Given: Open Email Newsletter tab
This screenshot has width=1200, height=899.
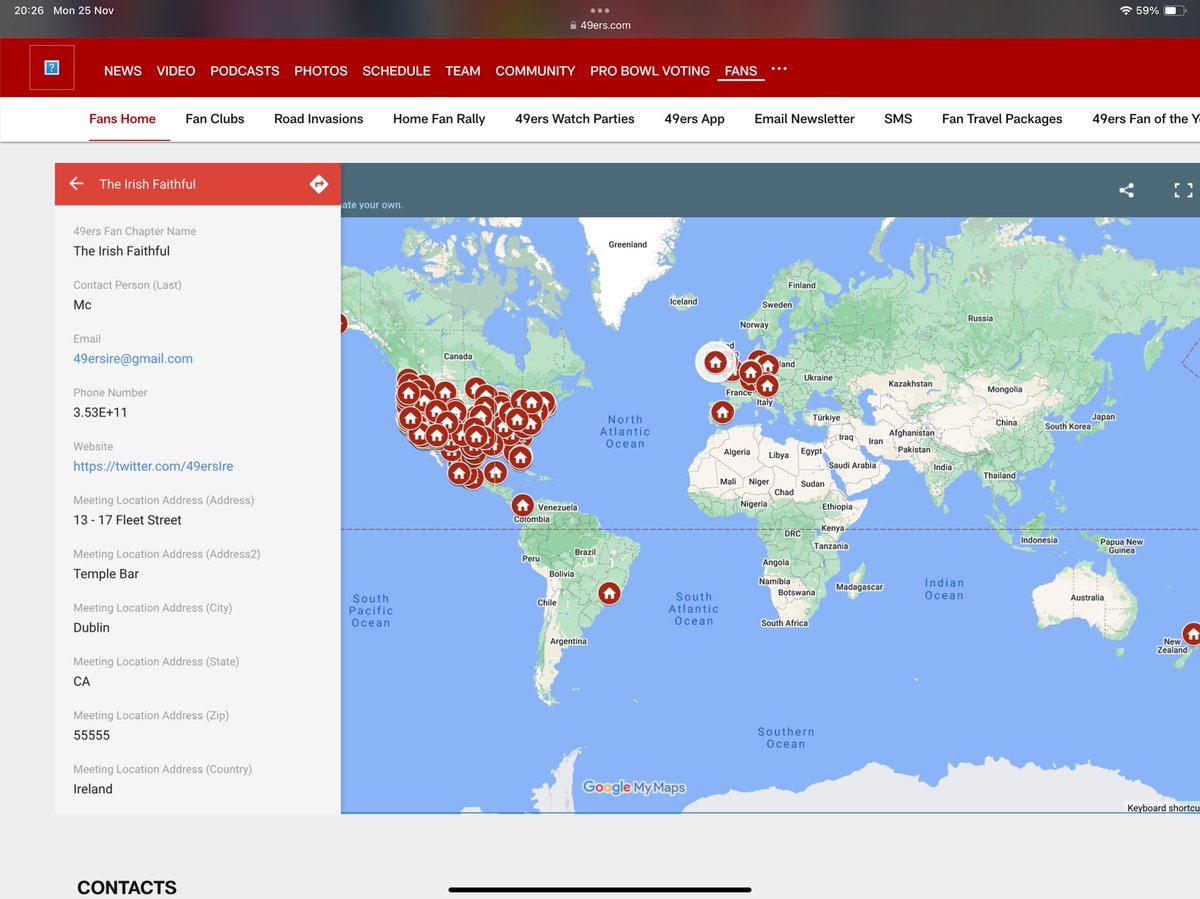Looking at the screenshot, I should pyautogui.click(x=805, y=119).
